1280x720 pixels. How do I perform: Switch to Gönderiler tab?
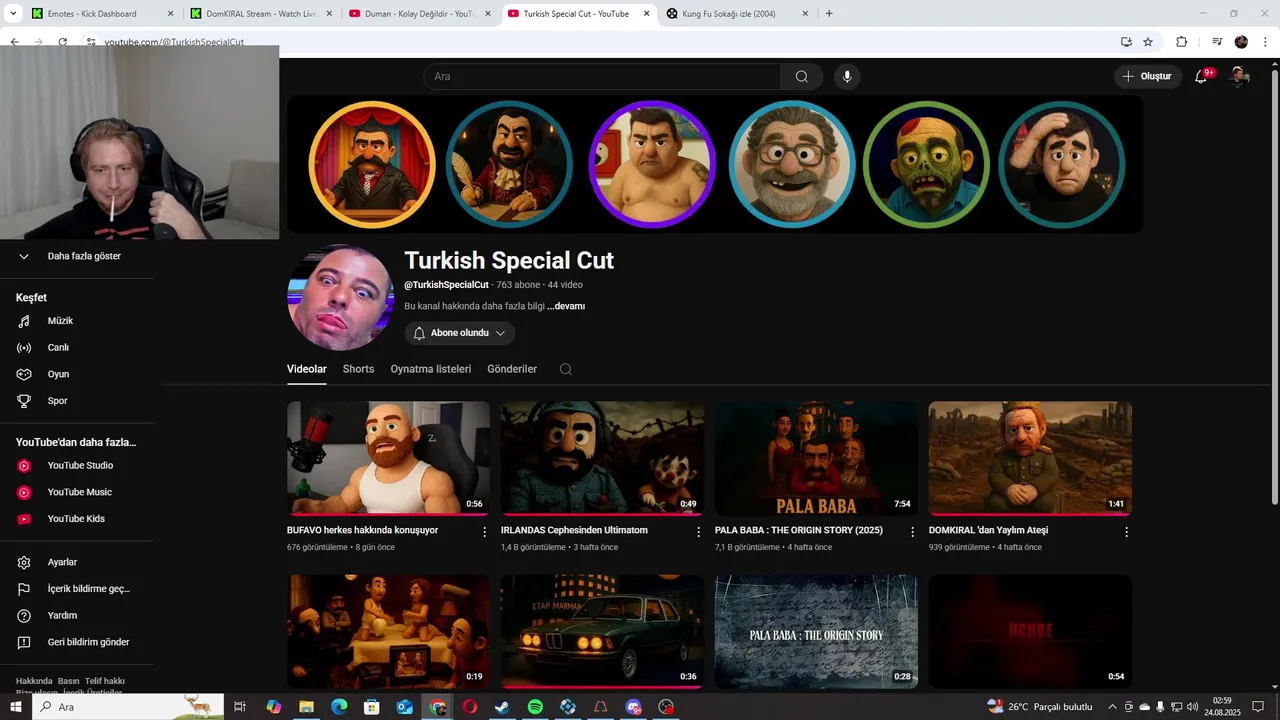pyautogui.click(x=512, y=369)
